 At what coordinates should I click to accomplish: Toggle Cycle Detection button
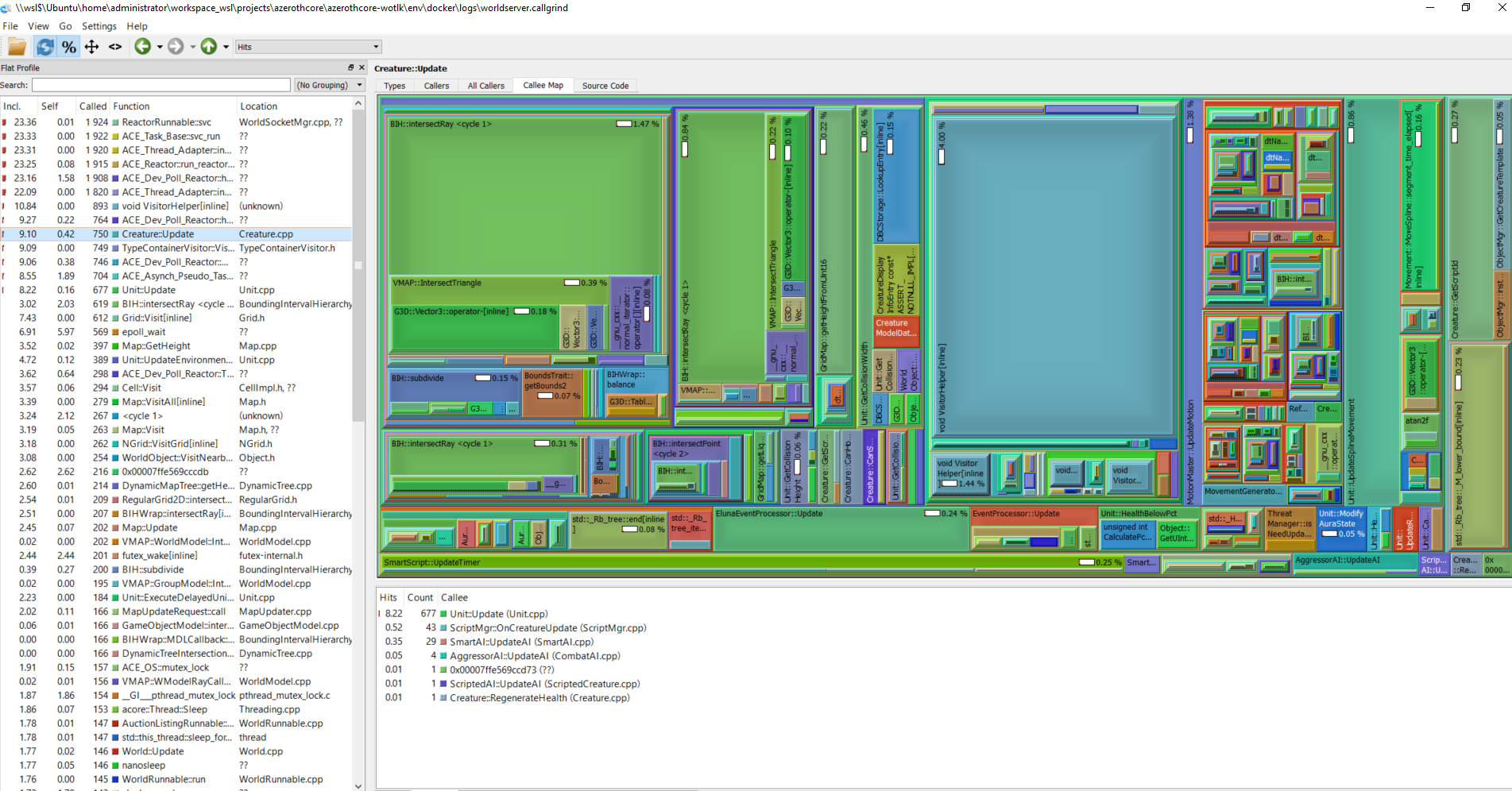click(x=45, y=47)
